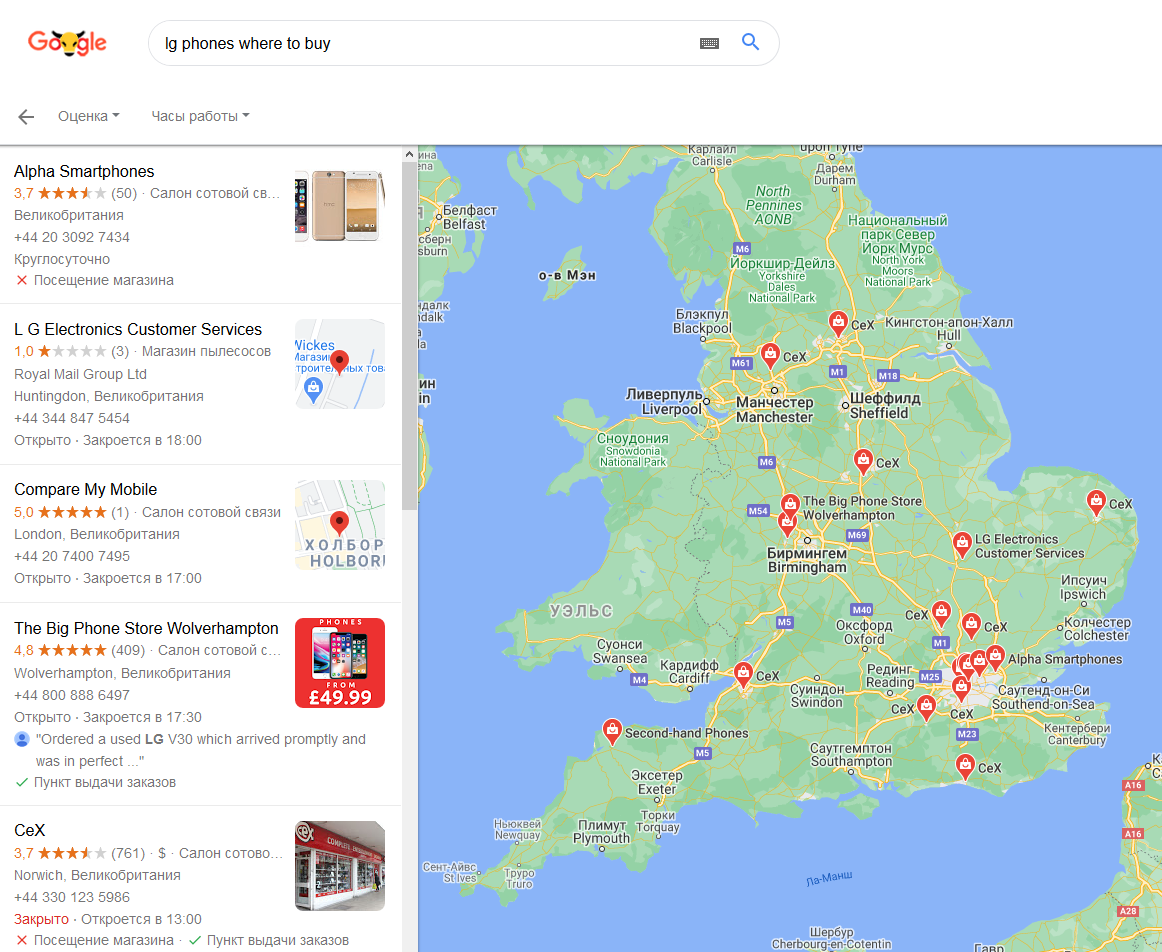This screenshot has height=952, width=1162.
Task: Click the Закрыто status under CeX
Action: pos(42,919)
